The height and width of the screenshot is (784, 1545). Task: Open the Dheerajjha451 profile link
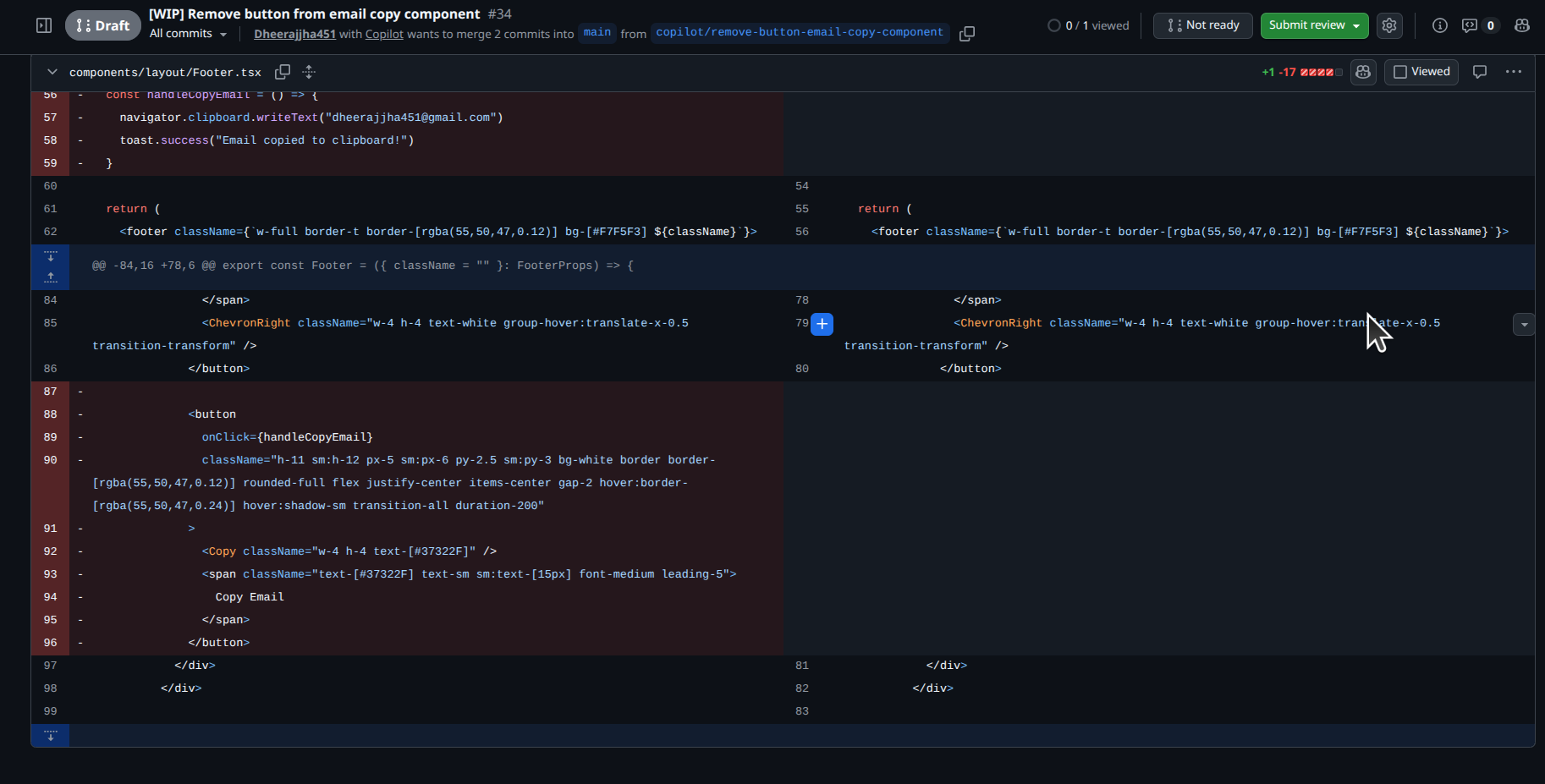click(294, 34)
